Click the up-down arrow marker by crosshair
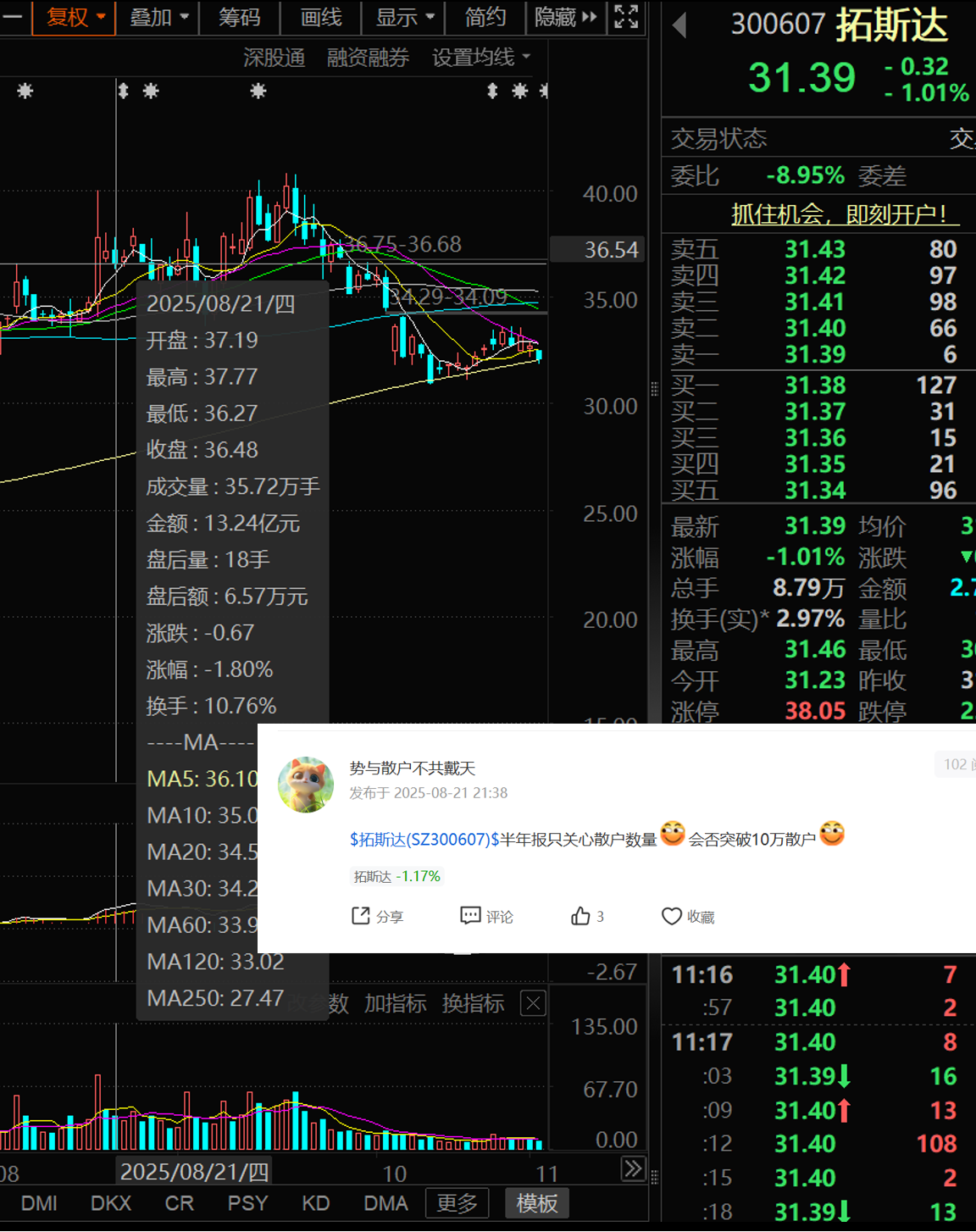Viewport: 976px width, 1232px height. tap(124, 91)
